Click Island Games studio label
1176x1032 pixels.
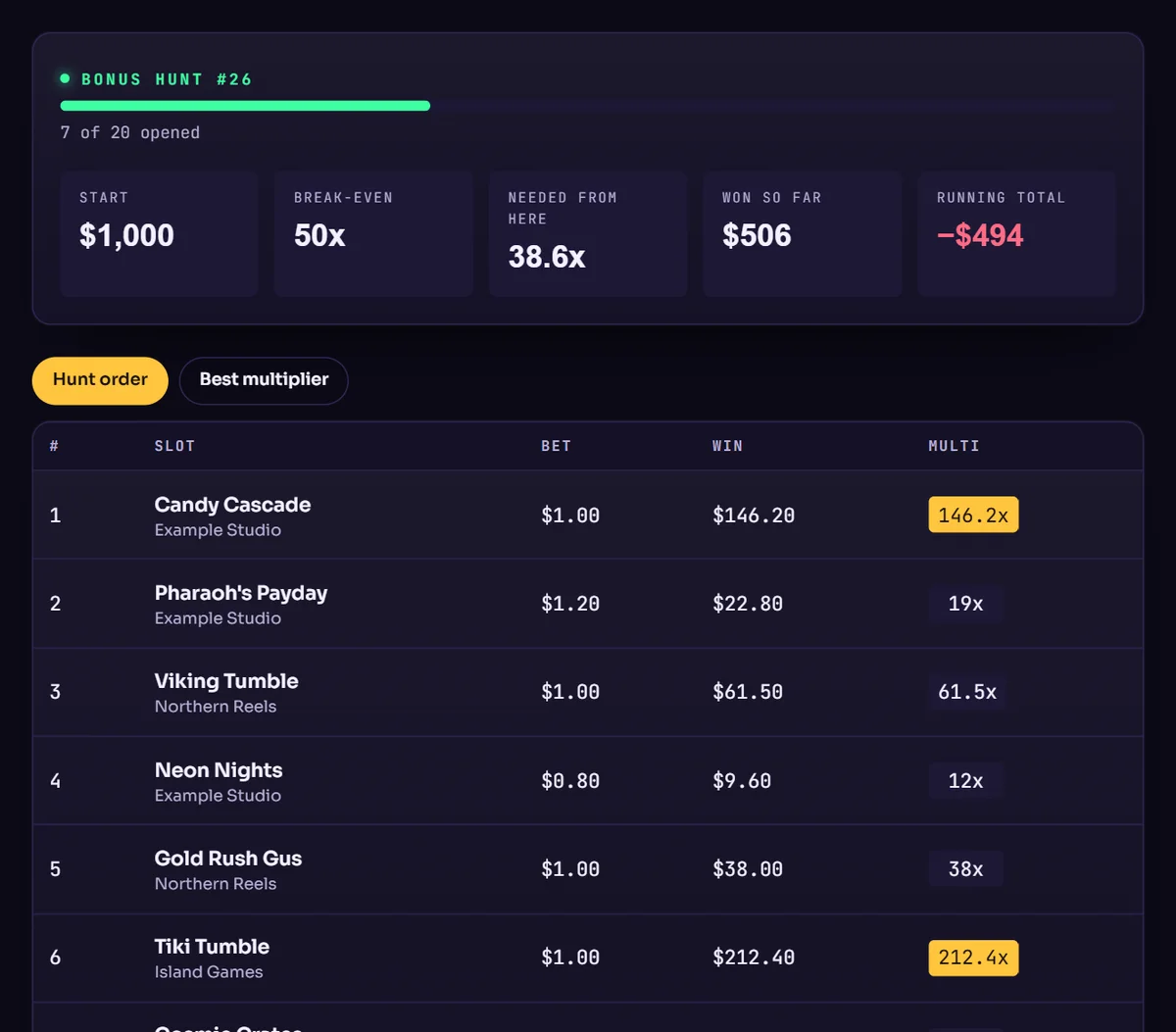point(209,972)
